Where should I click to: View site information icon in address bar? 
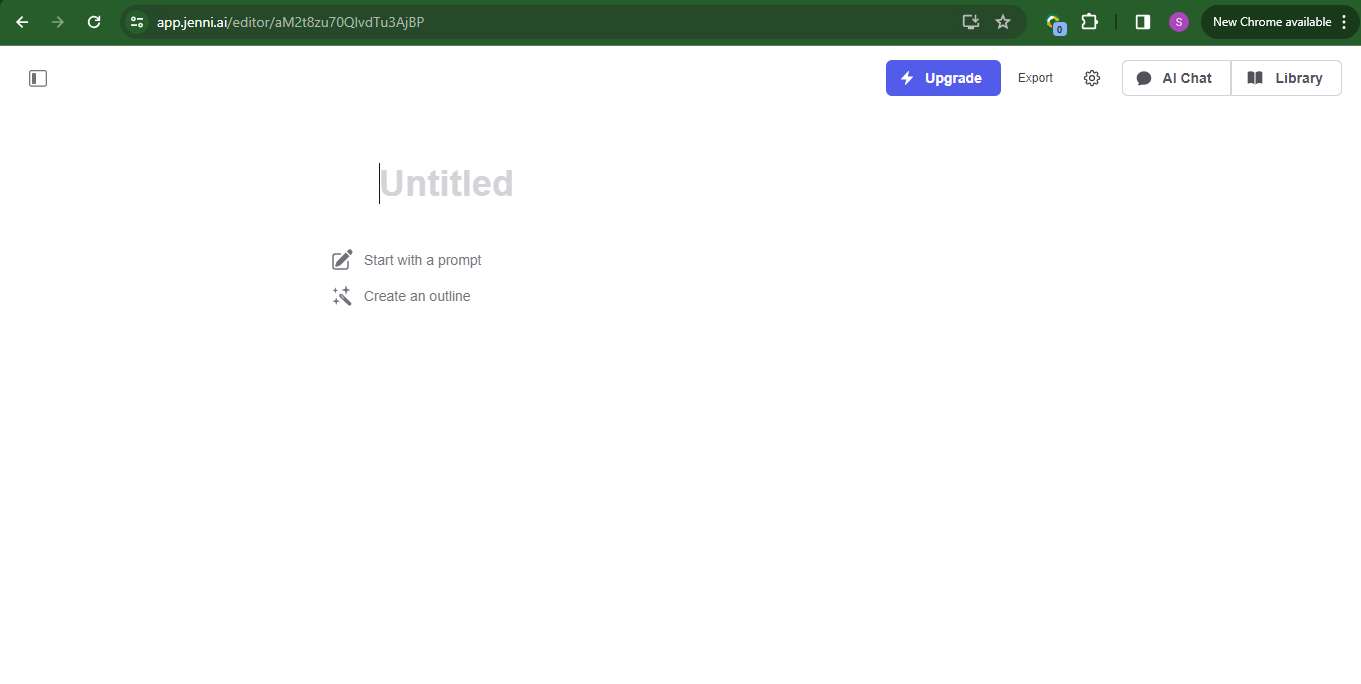(137, 22)
